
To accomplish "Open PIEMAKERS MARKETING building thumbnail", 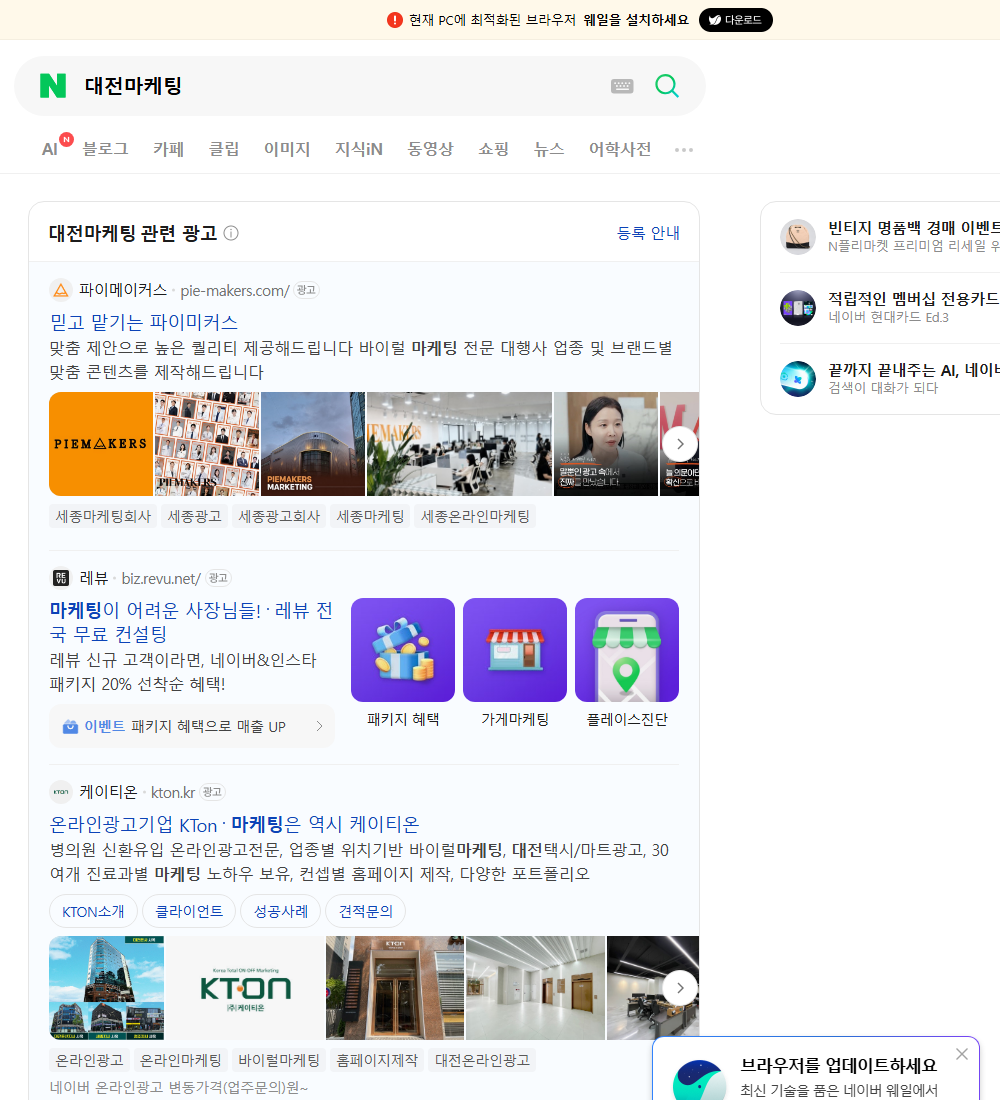I will 313,444.
